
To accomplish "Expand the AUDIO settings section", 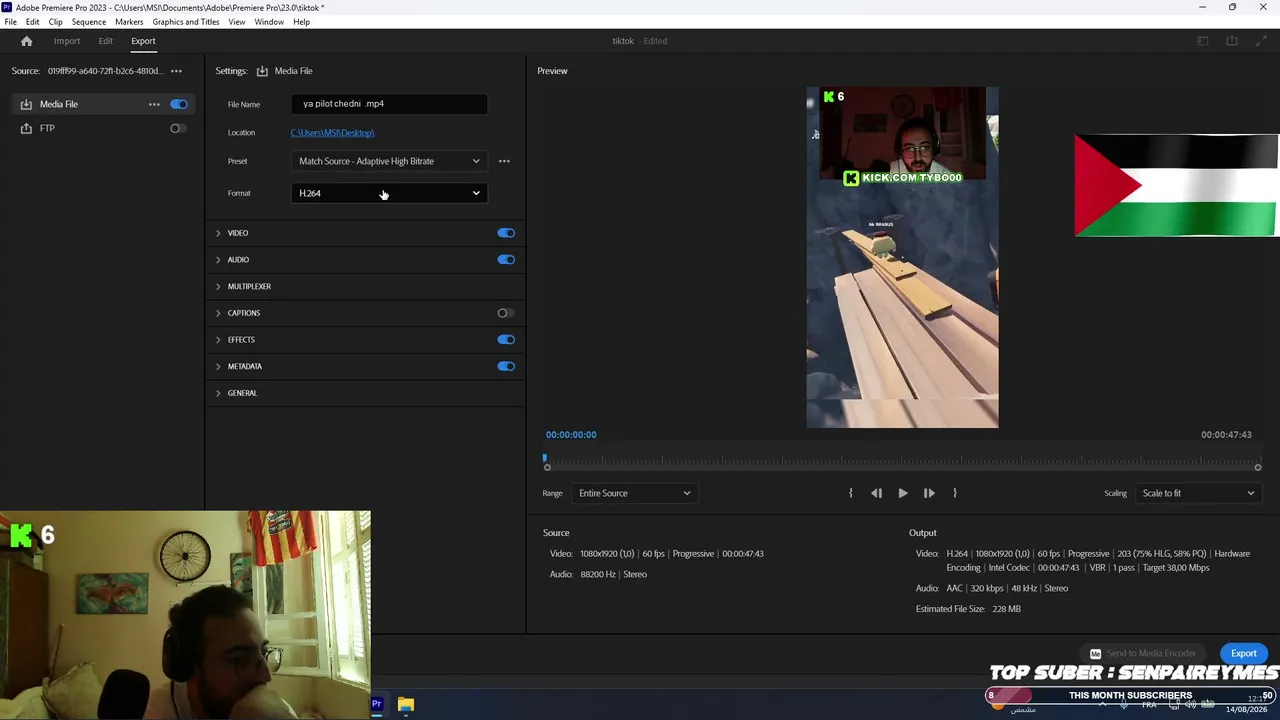I will coord(218,260).
